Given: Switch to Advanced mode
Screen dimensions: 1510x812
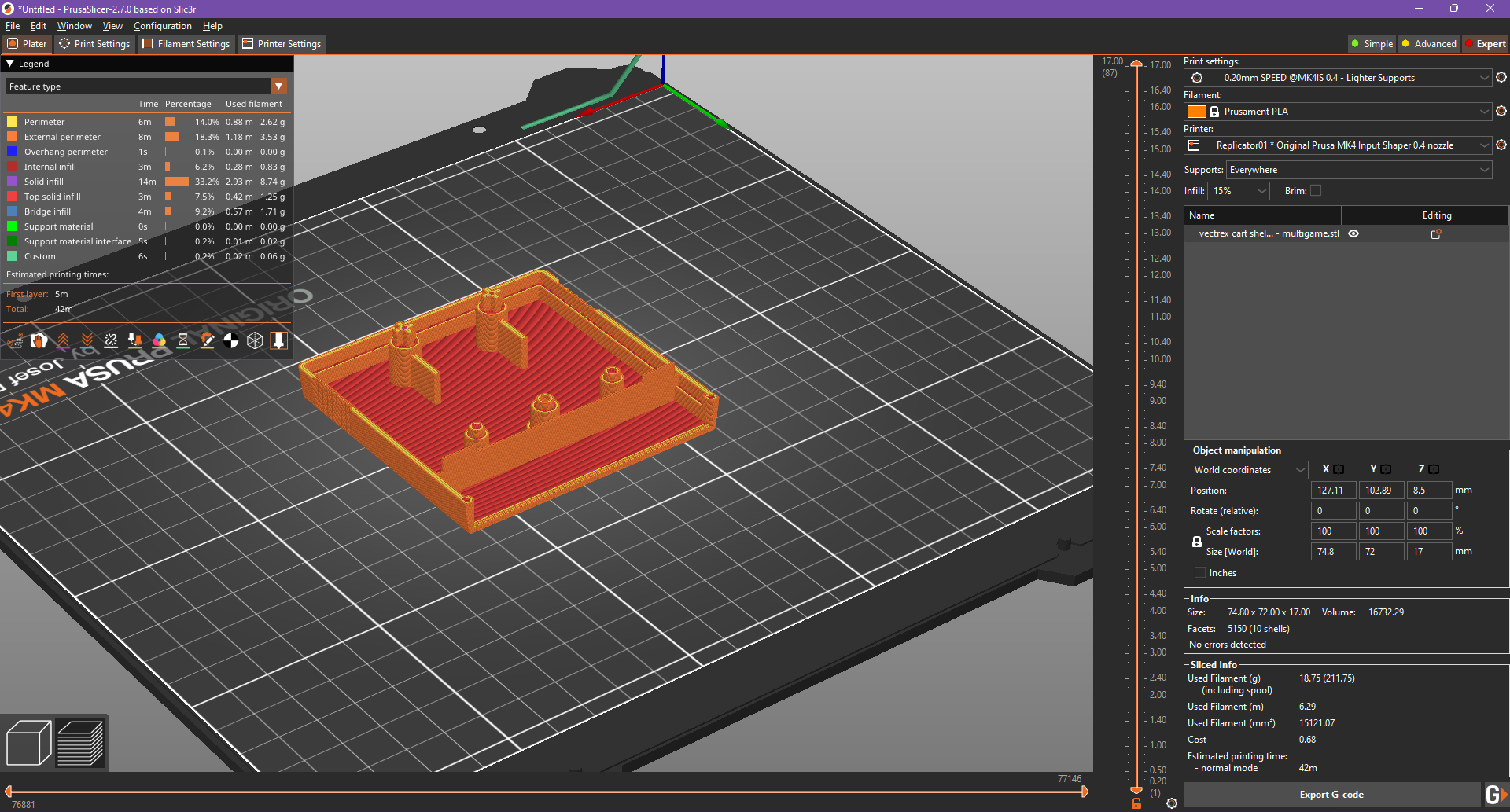Looking at the screenshot, I should click(1428, 44).
